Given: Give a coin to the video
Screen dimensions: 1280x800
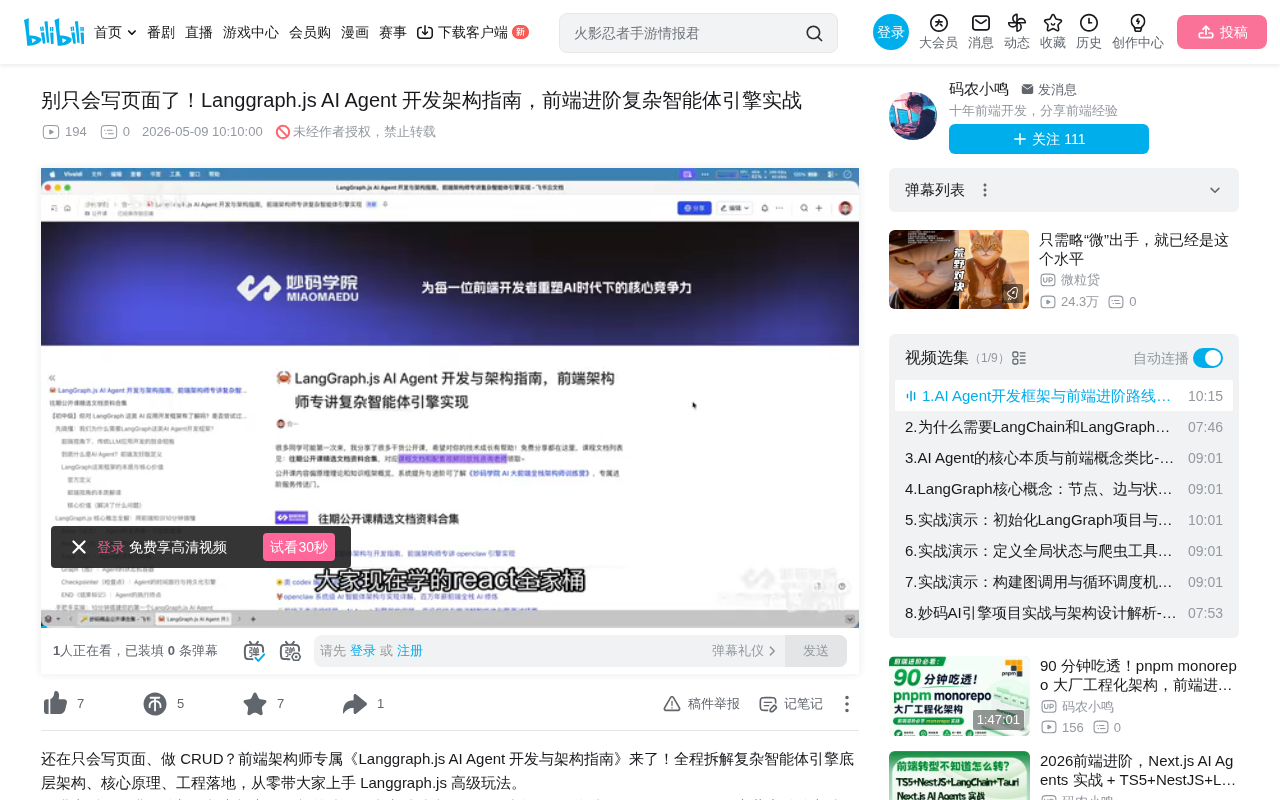Looking at the screenshot, I should (155, 704).
